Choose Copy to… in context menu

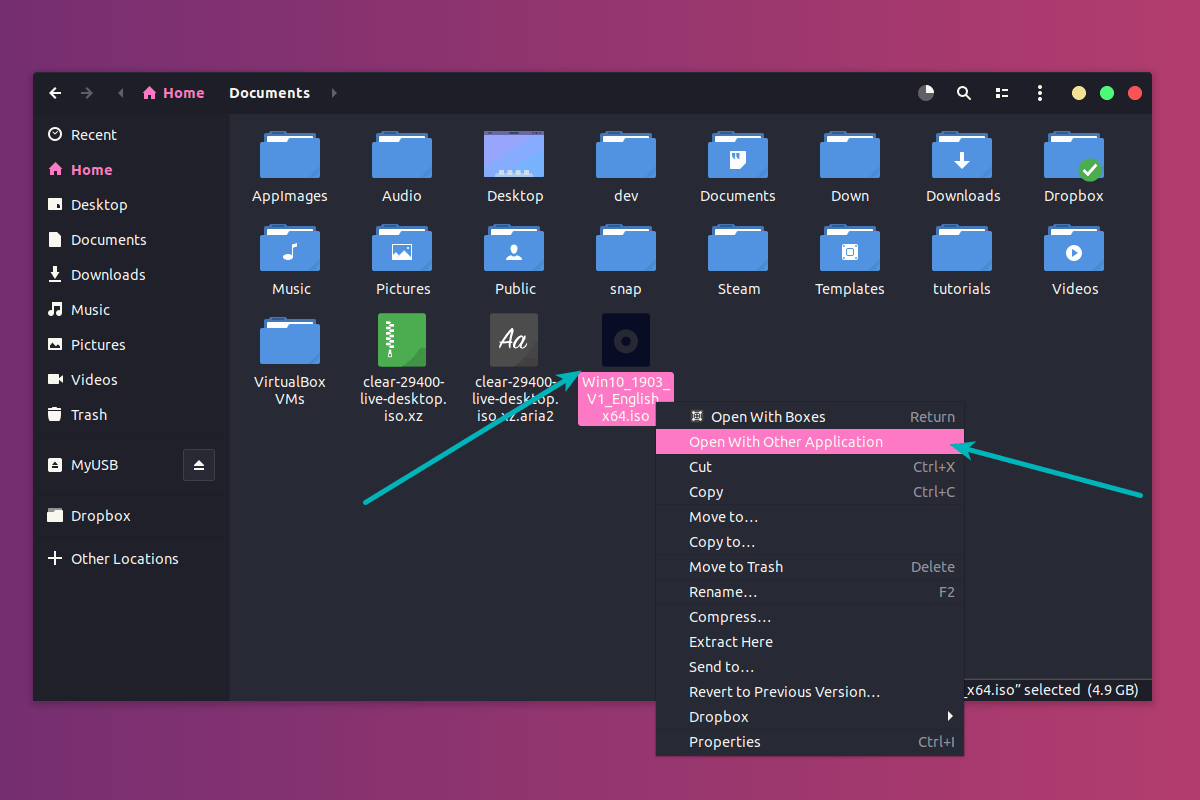[809, 542]
